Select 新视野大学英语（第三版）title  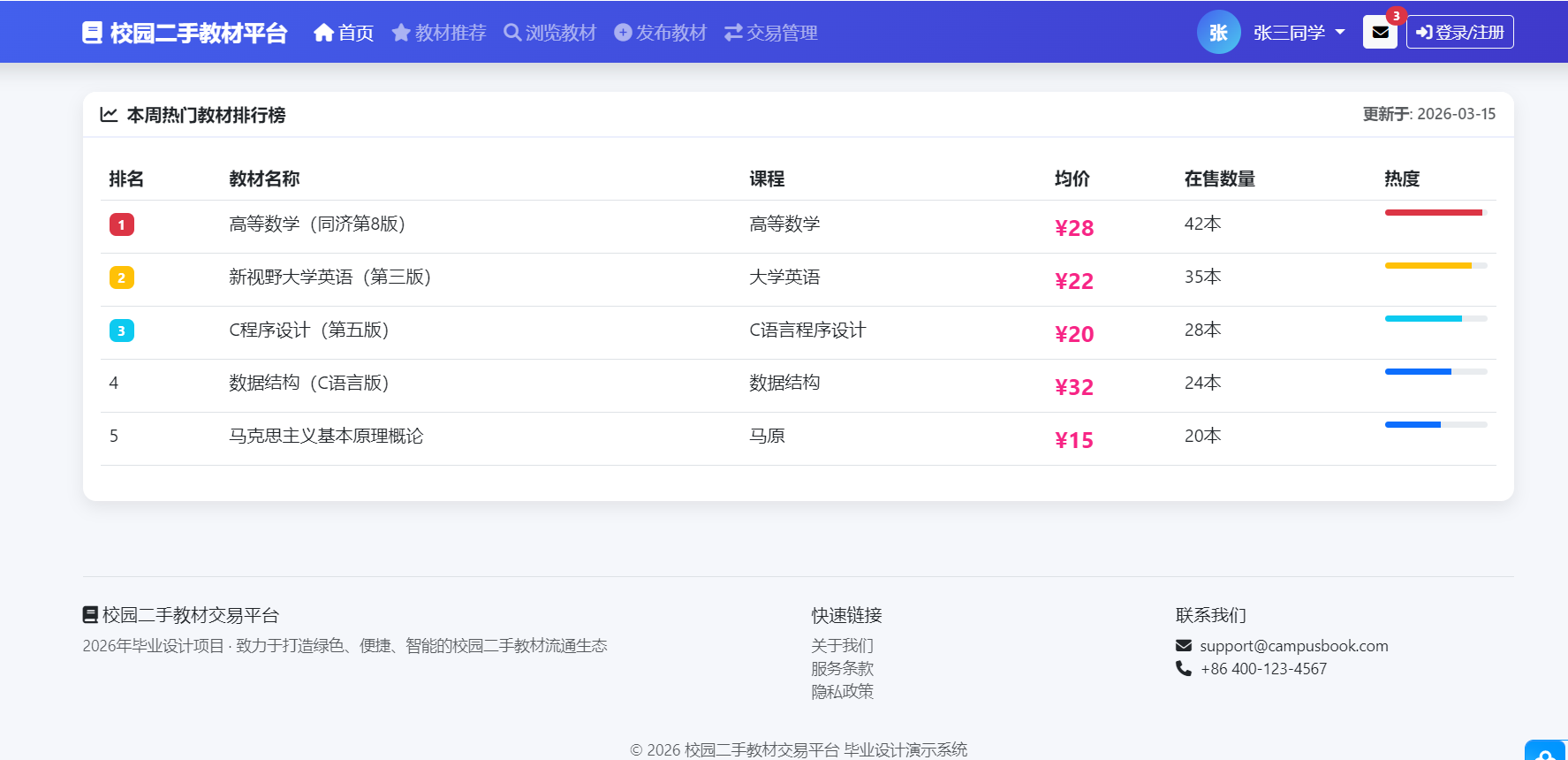(330, 277)
